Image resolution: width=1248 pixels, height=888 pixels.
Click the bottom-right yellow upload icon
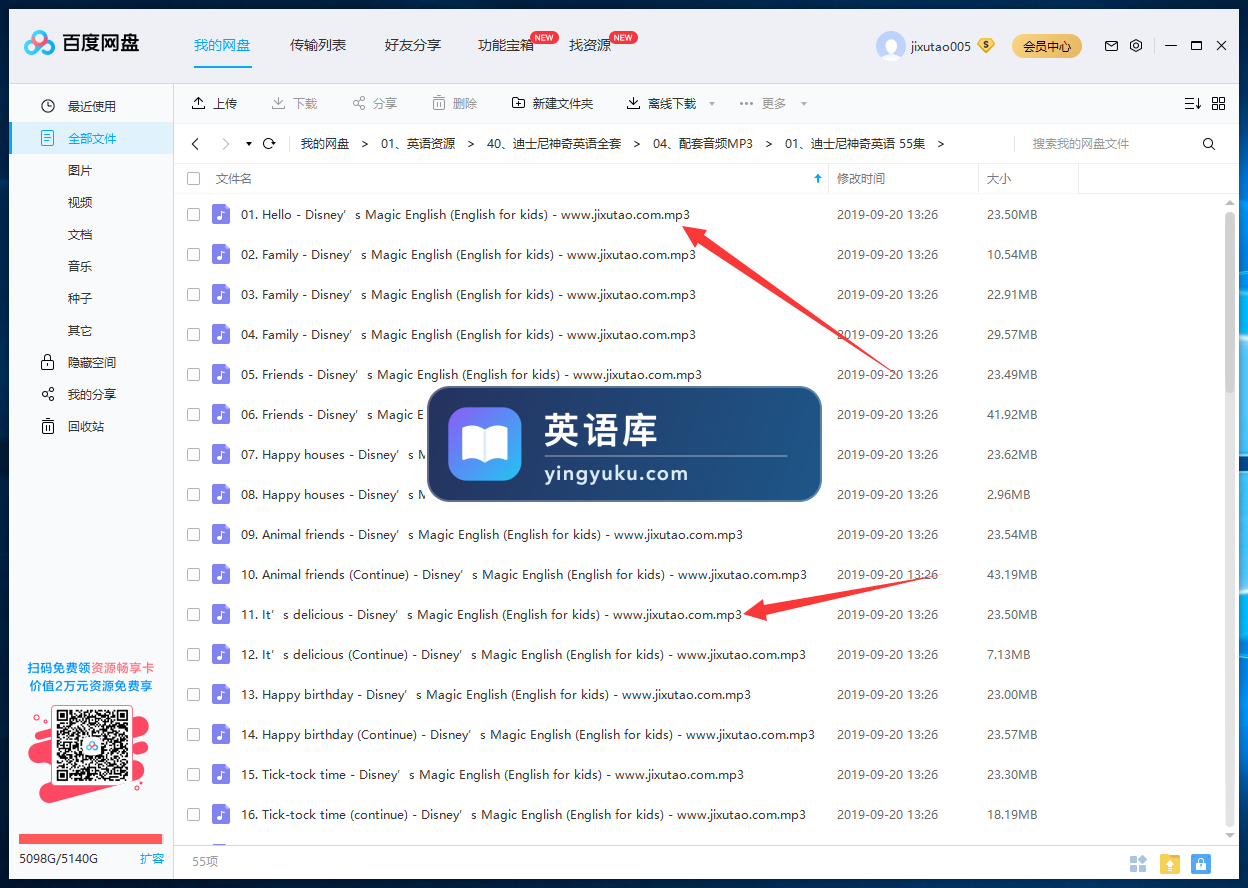[1170, 863]
